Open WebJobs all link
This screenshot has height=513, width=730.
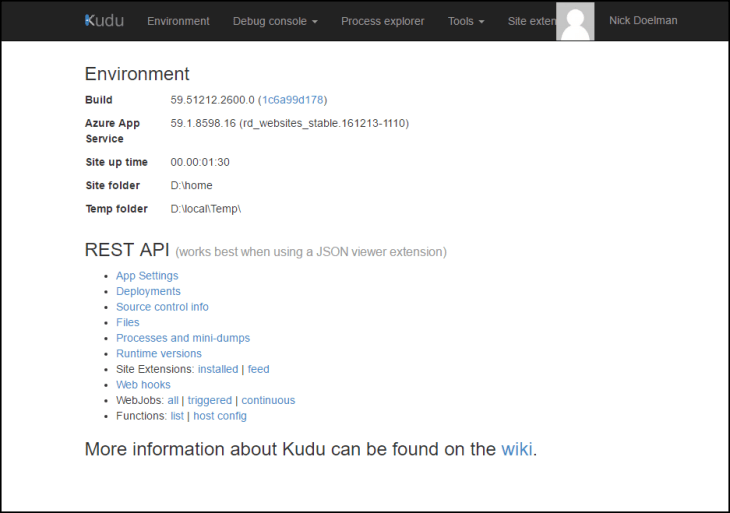173,400
